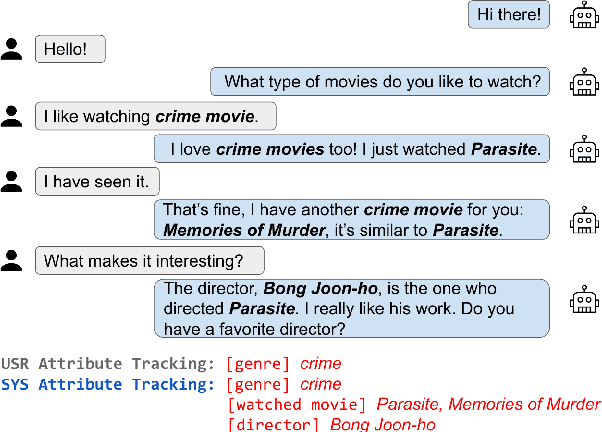Click the 'SYS Attribute Tracking:' label
This screenshot has width=602, height=432.
pyautogui.click(x=108, y=384)
